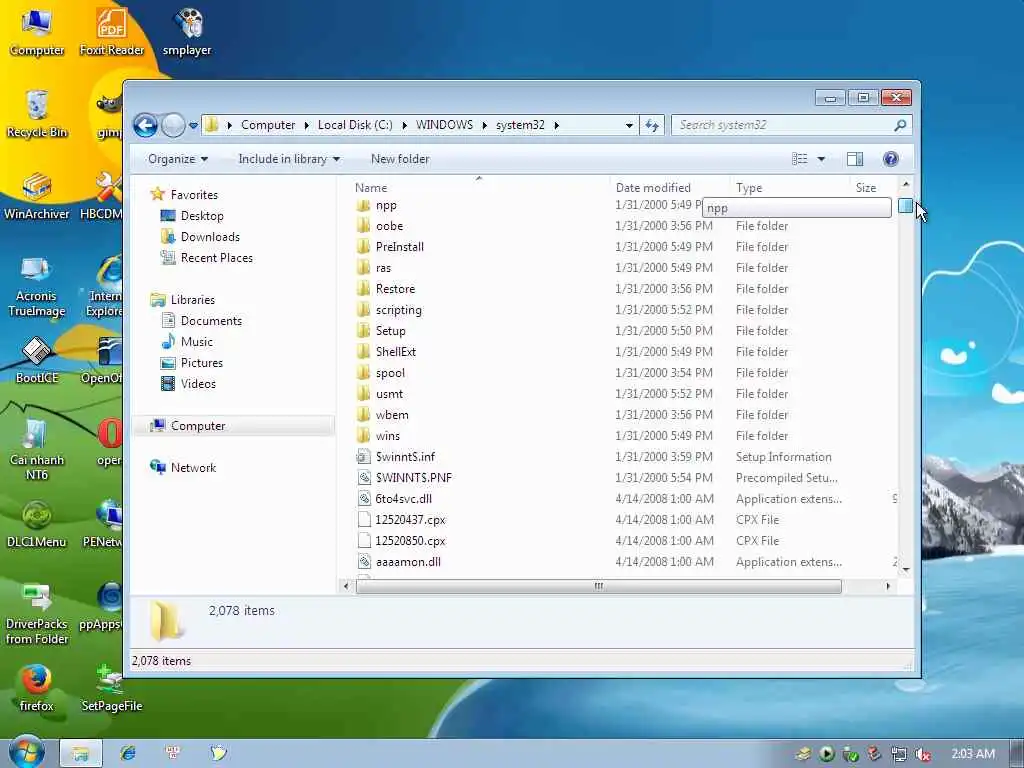Click the search magnifier icon
This screenshot has width=1024, height=768.
pyautogui.click(x=900, y=125)
